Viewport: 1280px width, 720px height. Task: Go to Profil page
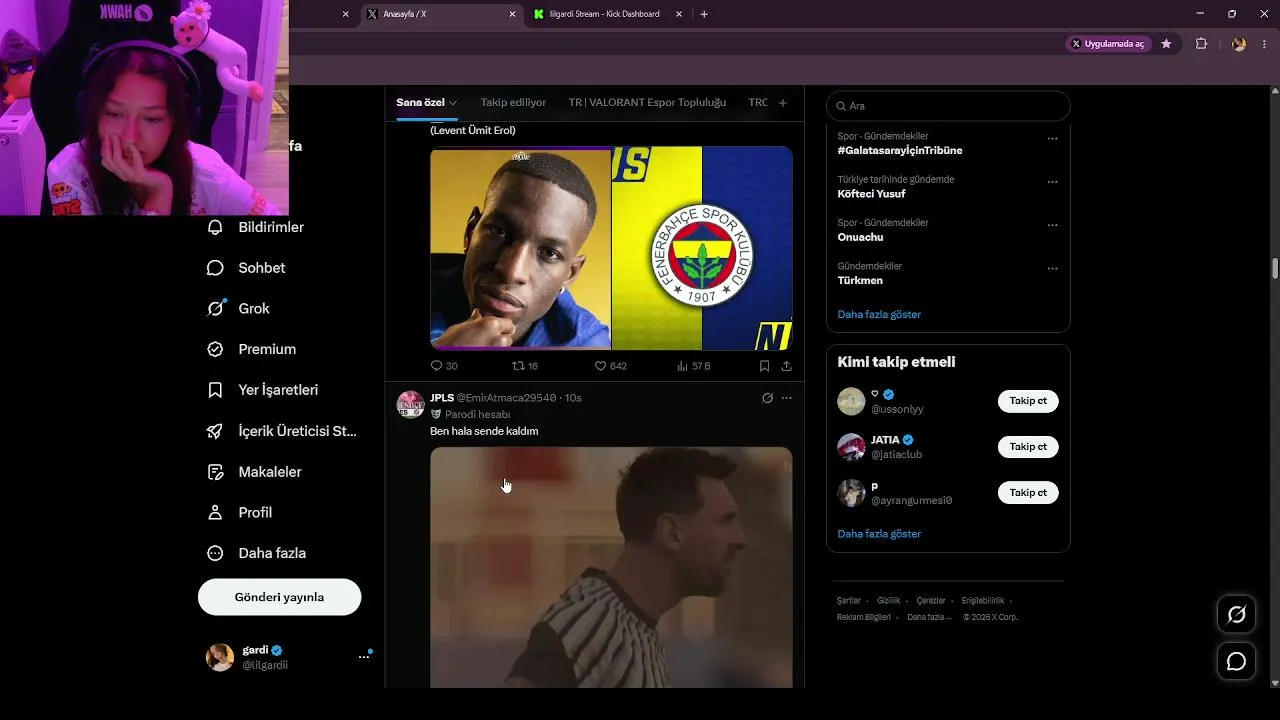(x=239, y=512)
